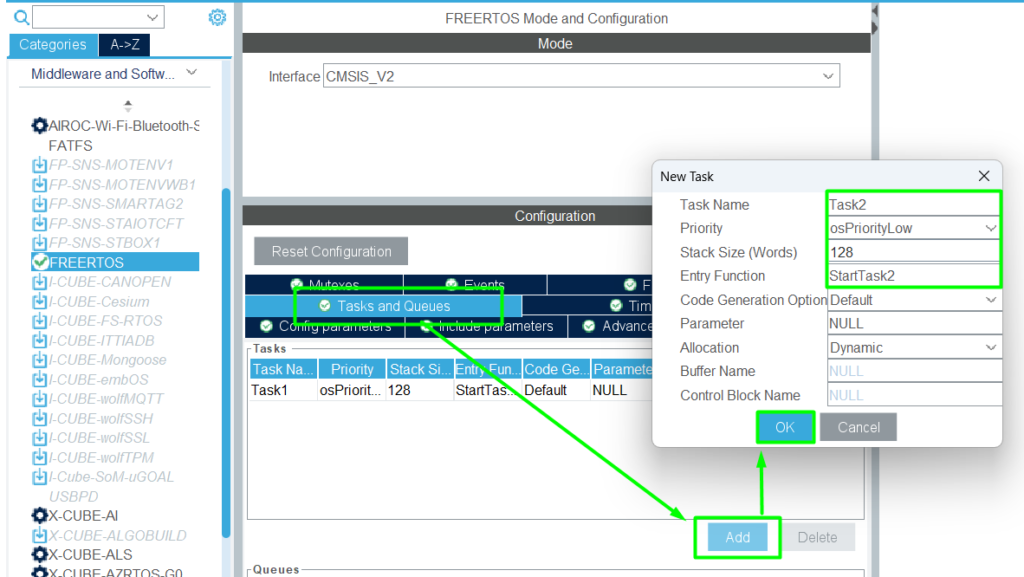Click the settings gear icon

[x=217, y=17]
